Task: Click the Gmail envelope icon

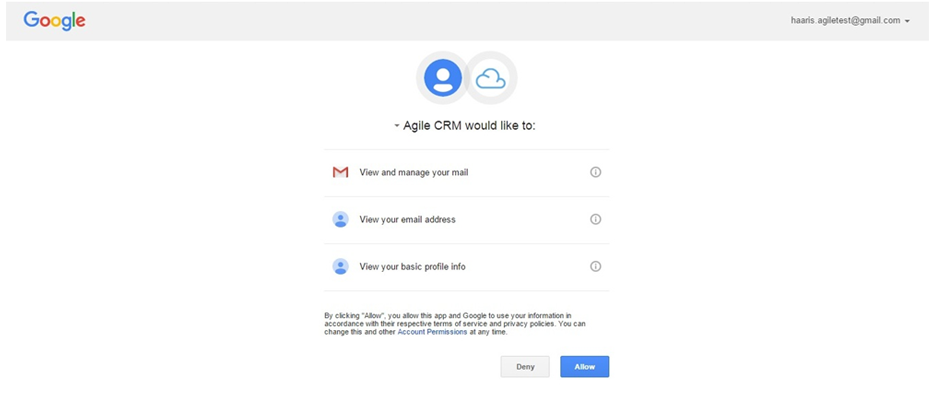Action: tap(340, 172)
